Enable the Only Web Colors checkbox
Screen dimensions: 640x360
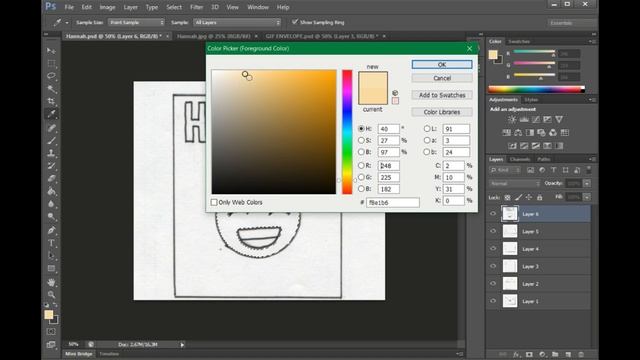(214, 202)
